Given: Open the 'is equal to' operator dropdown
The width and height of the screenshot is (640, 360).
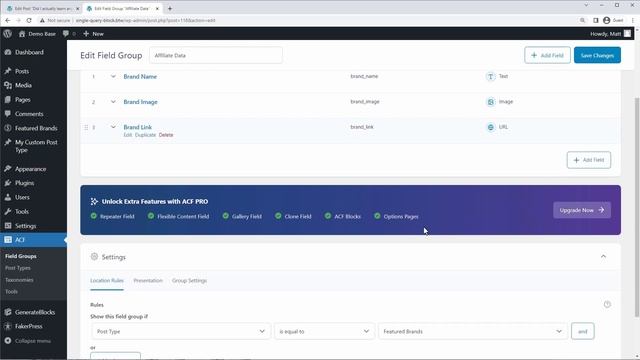Looking at the screenshot, I should [324, 331].
